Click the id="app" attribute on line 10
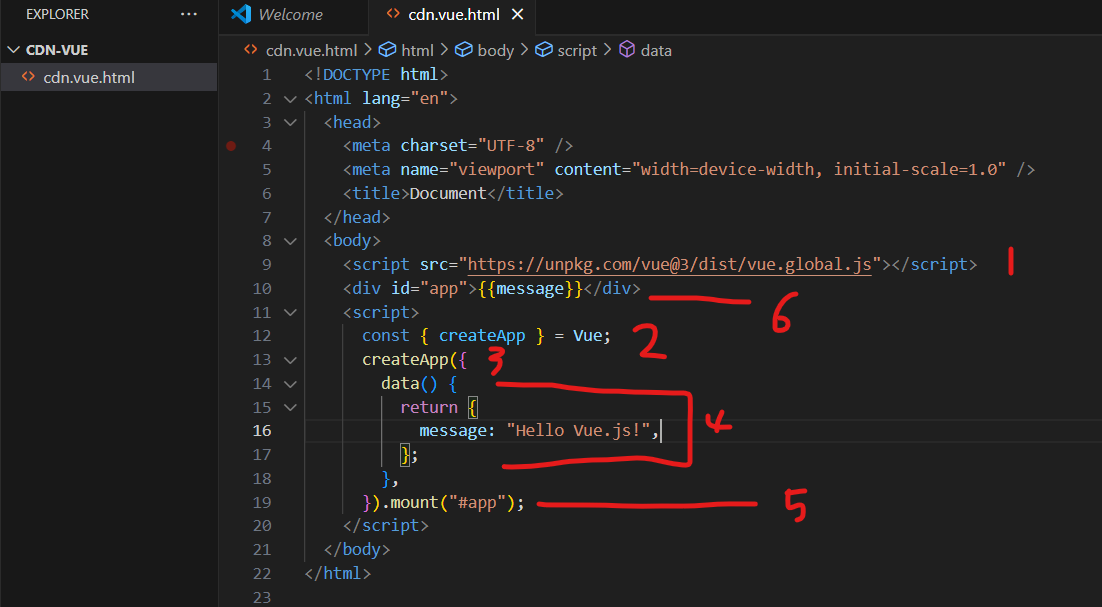Image resolution: width=1102 pixels, height=607 pixels. pos(429,288)
